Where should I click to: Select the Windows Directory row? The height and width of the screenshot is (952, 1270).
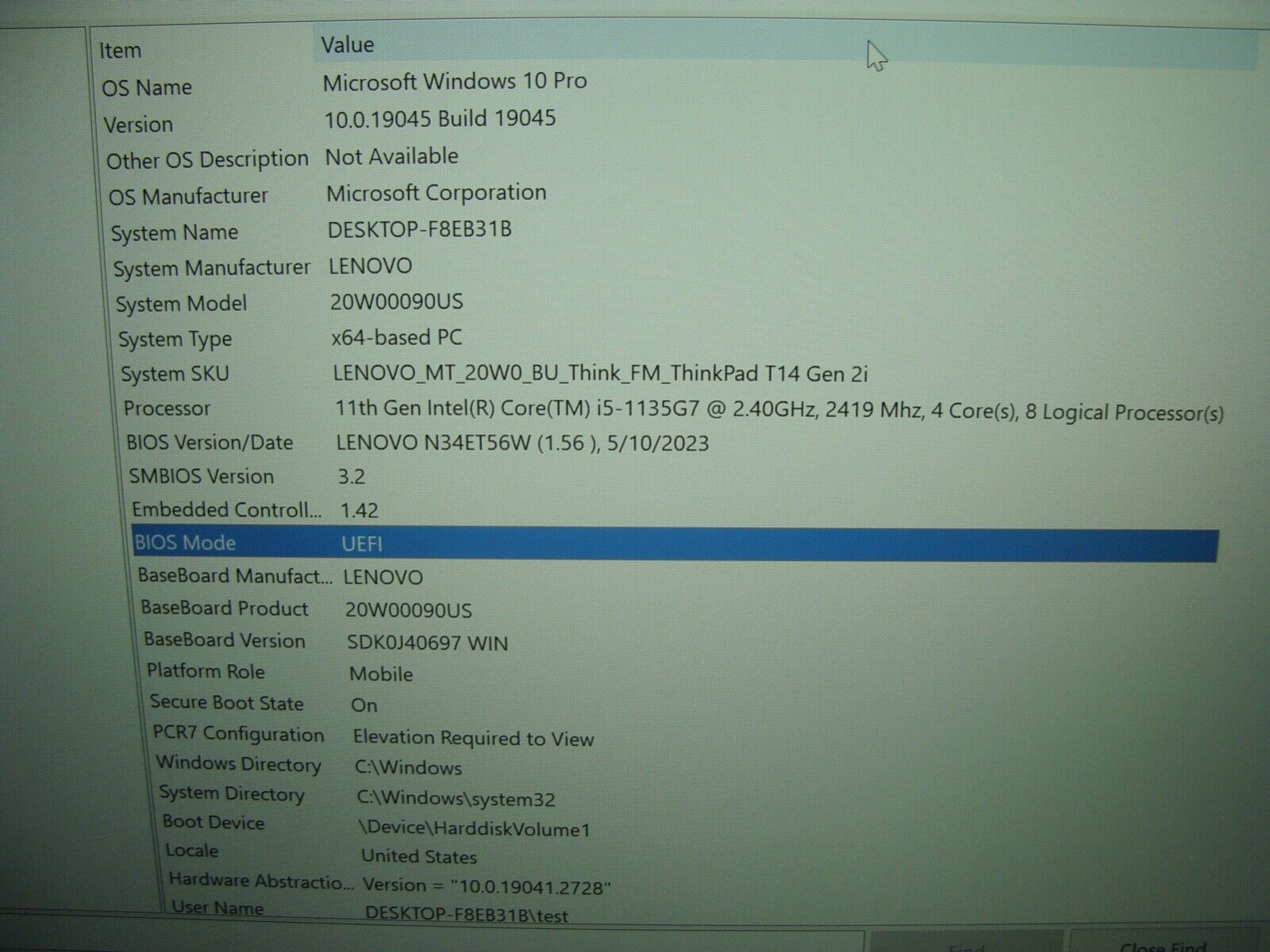click(x=675, y=766)
